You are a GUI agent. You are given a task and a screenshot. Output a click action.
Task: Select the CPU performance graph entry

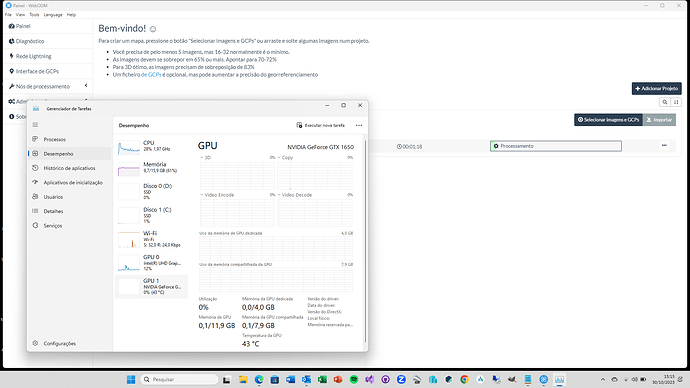152,146
